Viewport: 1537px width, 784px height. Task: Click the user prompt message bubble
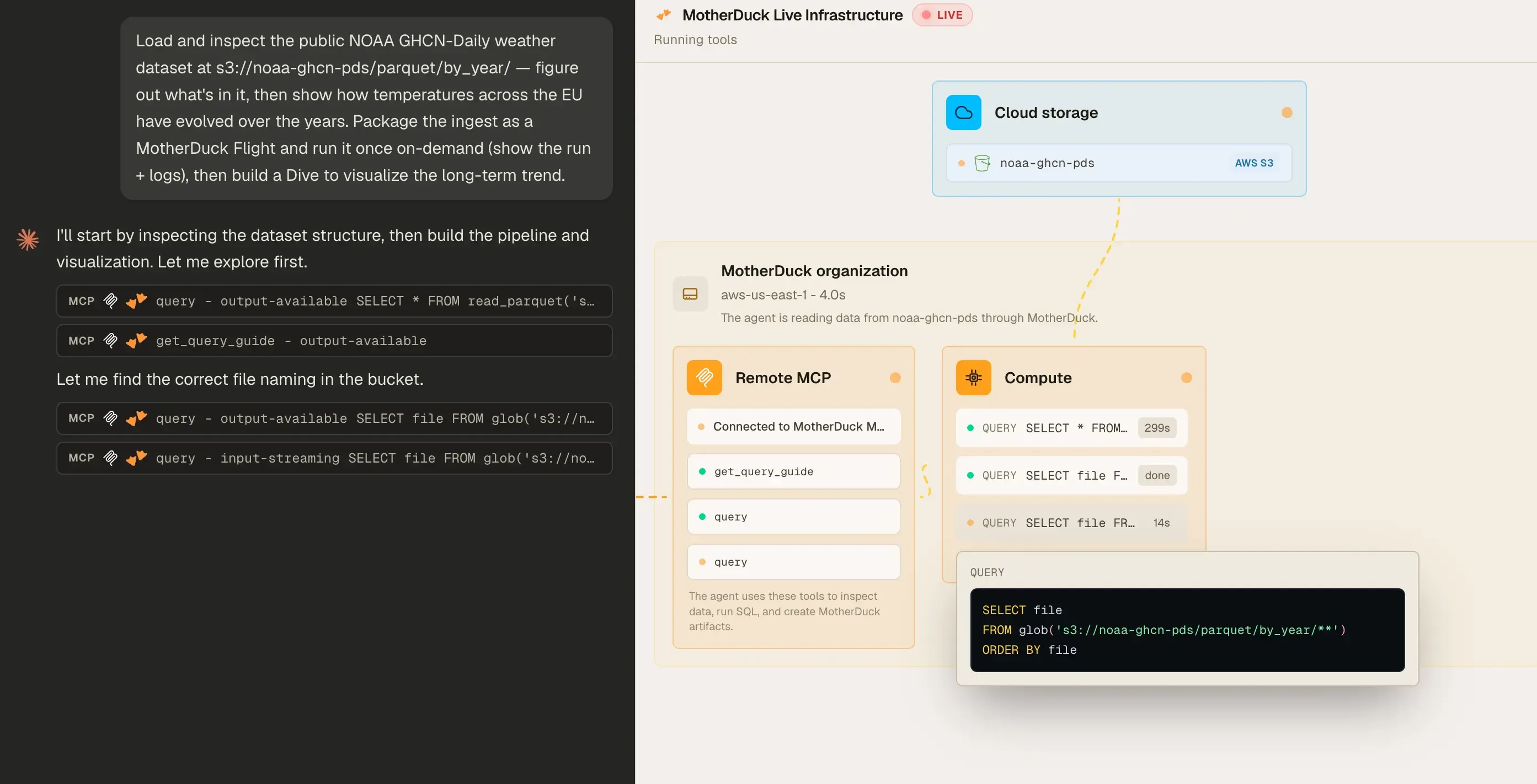click(x=366, y=108)
